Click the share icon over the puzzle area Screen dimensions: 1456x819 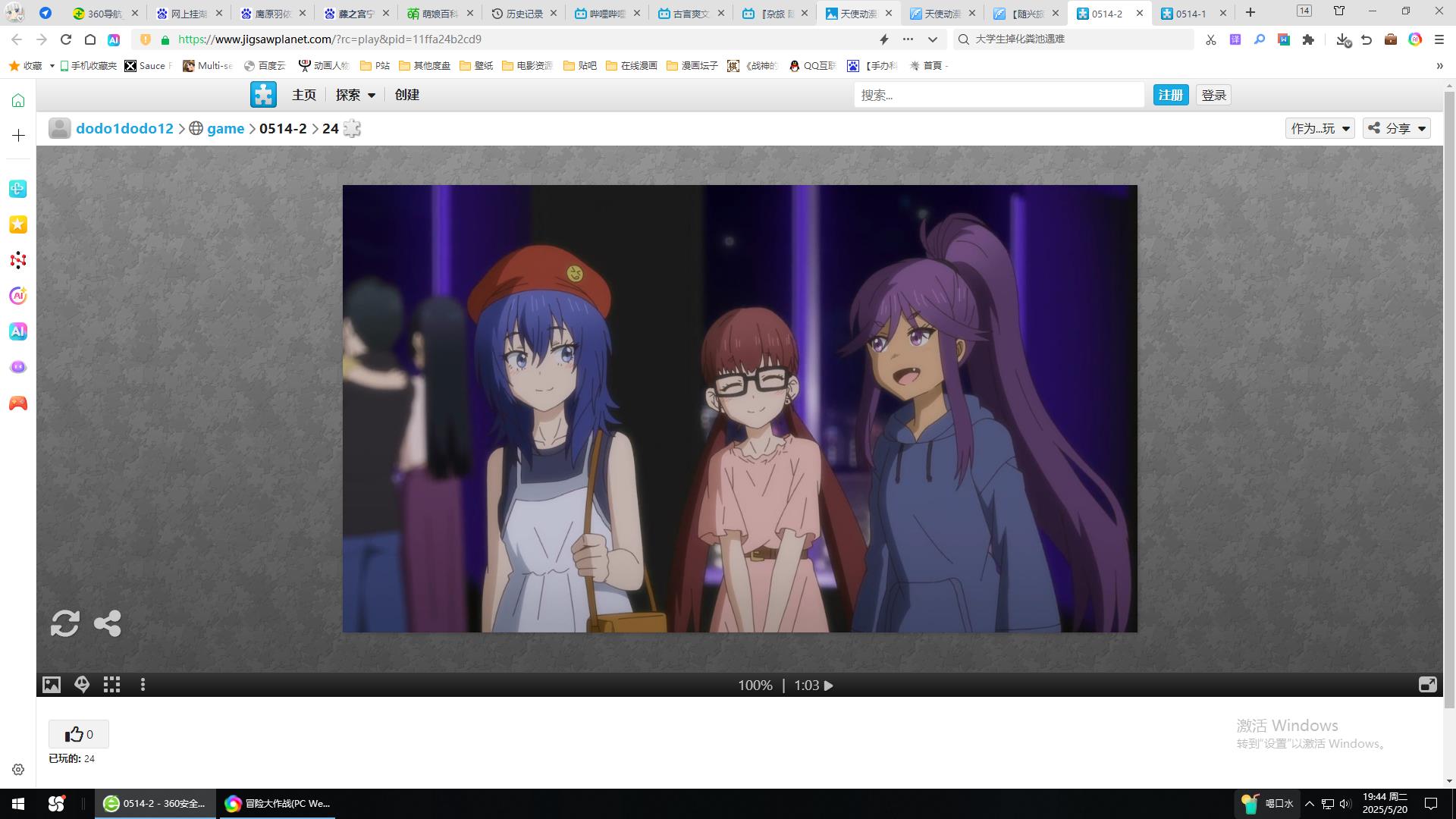108,623
